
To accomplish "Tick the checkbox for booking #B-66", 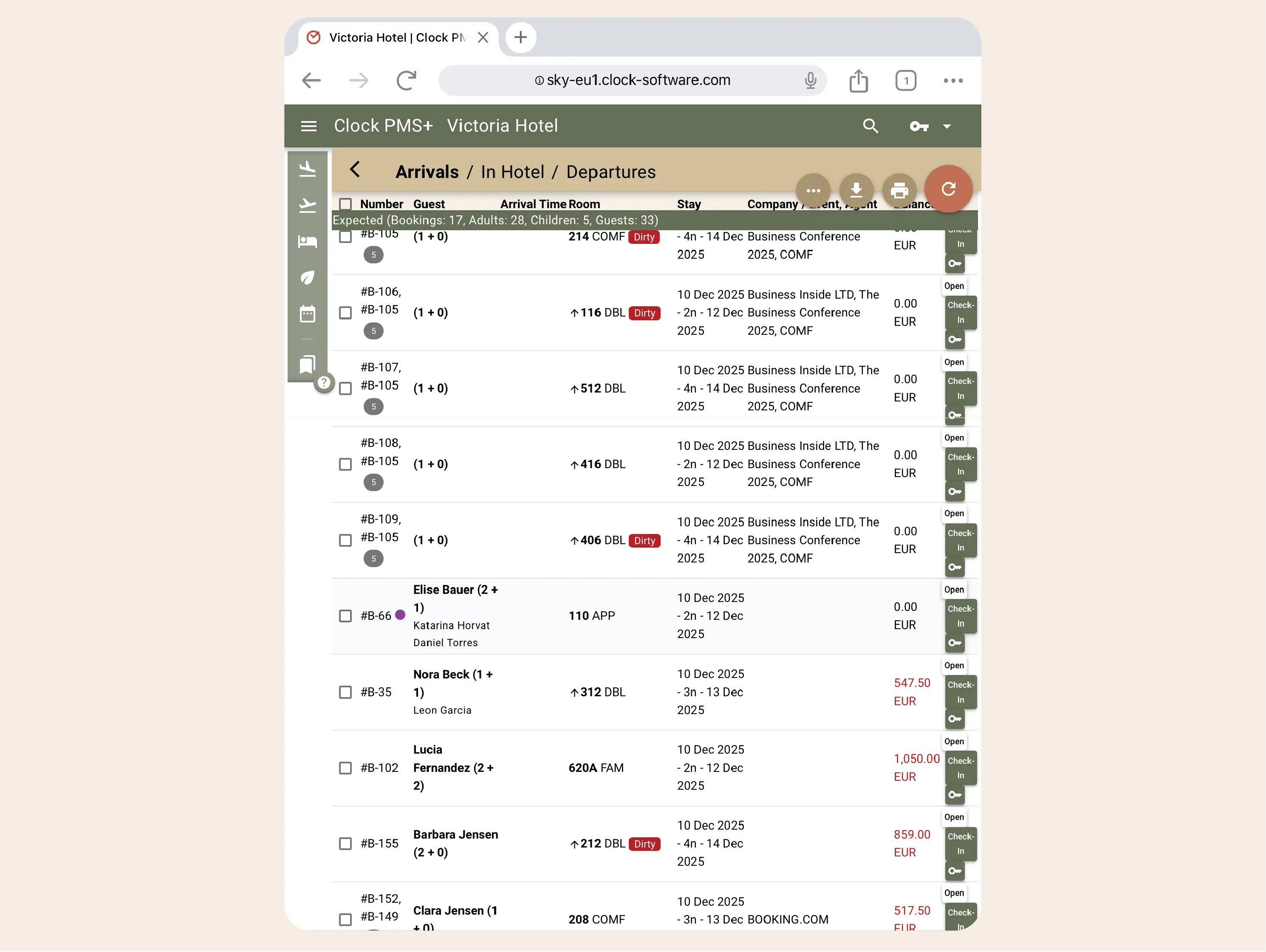I will pyautogui.click(x=345, y=616).
